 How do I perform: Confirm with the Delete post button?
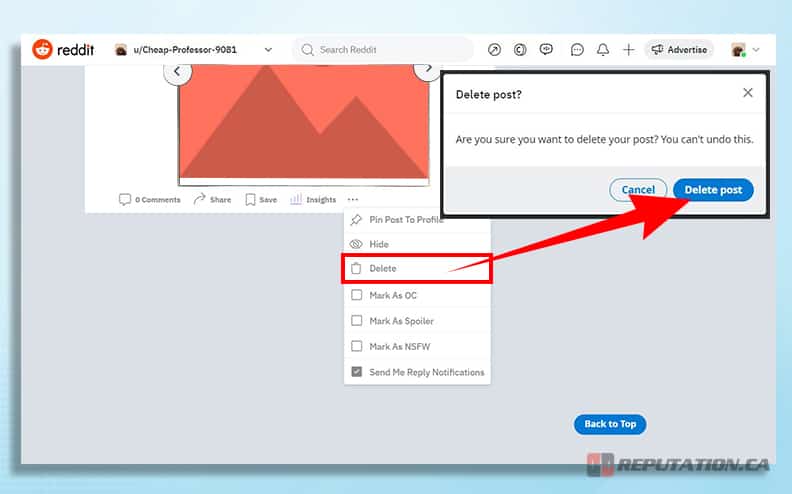tap(713, 190)
